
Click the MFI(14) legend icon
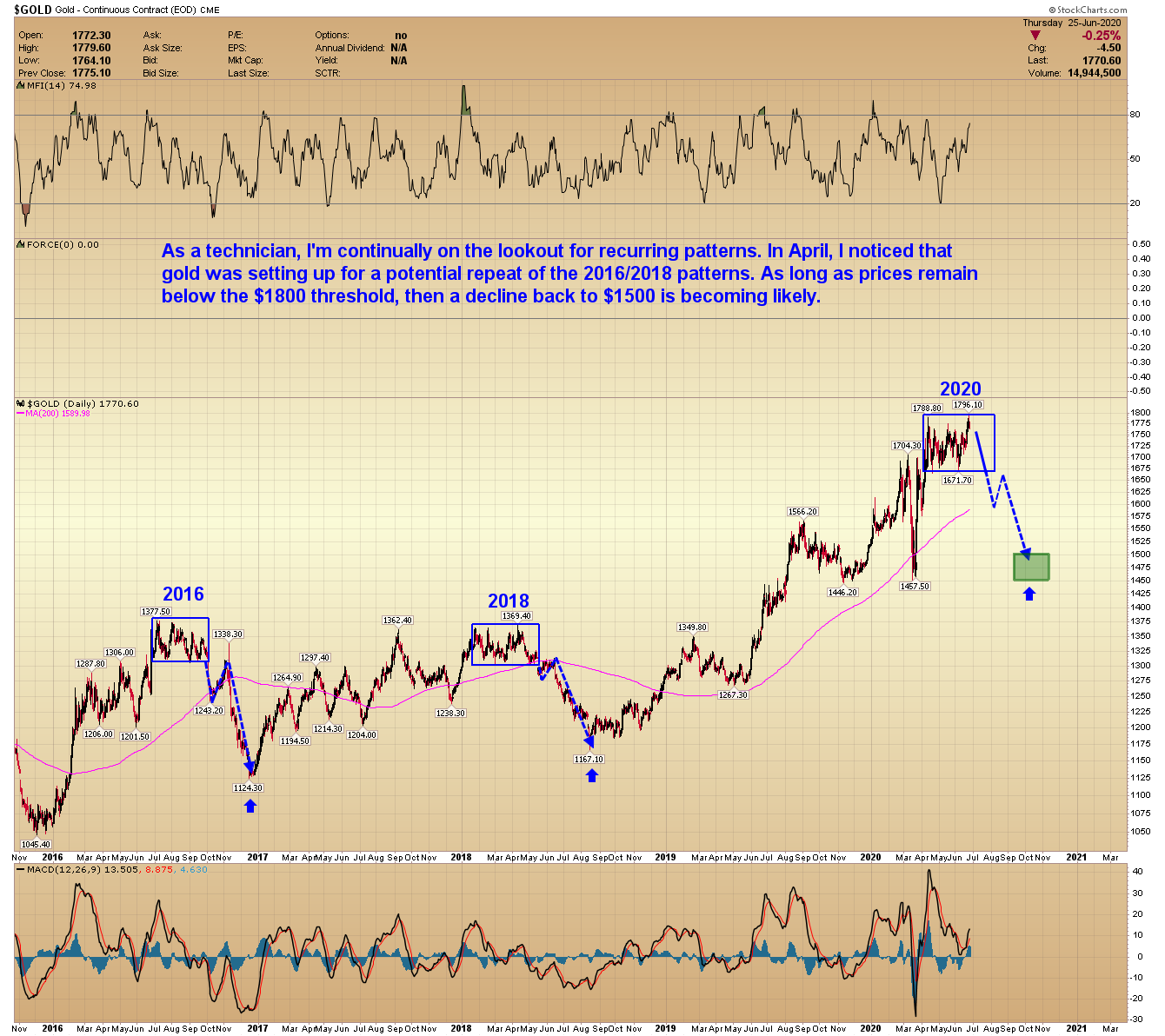click(21, 85)
